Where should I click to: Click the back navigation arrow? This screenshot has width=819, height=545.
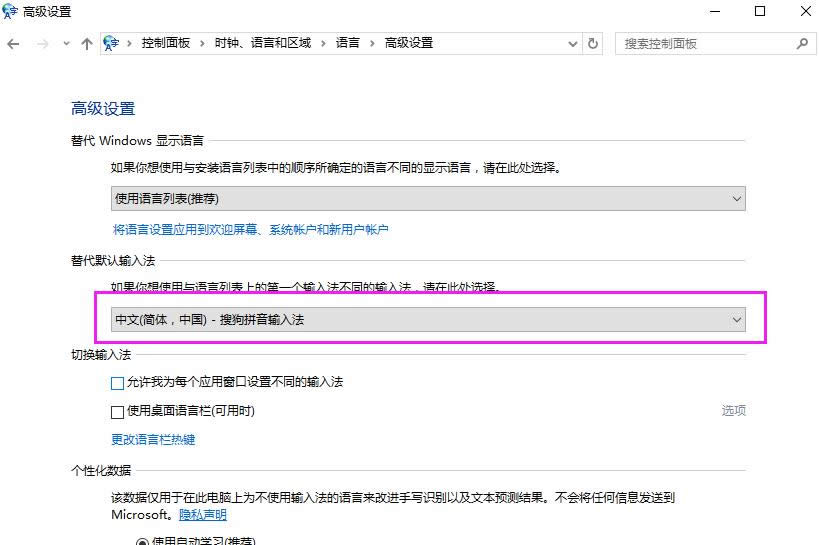click(x=13, y=44)
